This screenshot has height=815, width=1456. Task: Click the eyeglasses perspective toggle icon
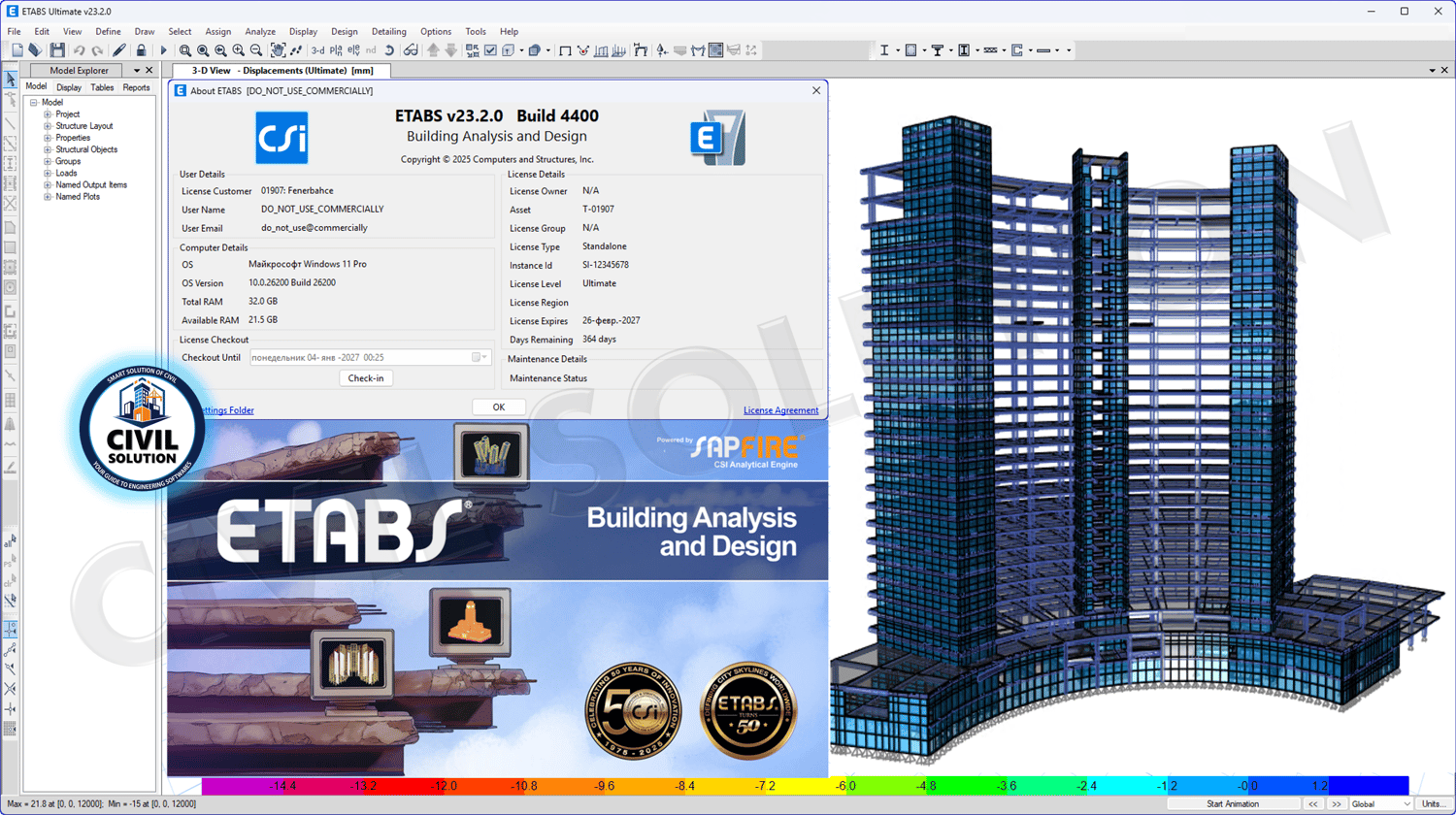[411, 50]
